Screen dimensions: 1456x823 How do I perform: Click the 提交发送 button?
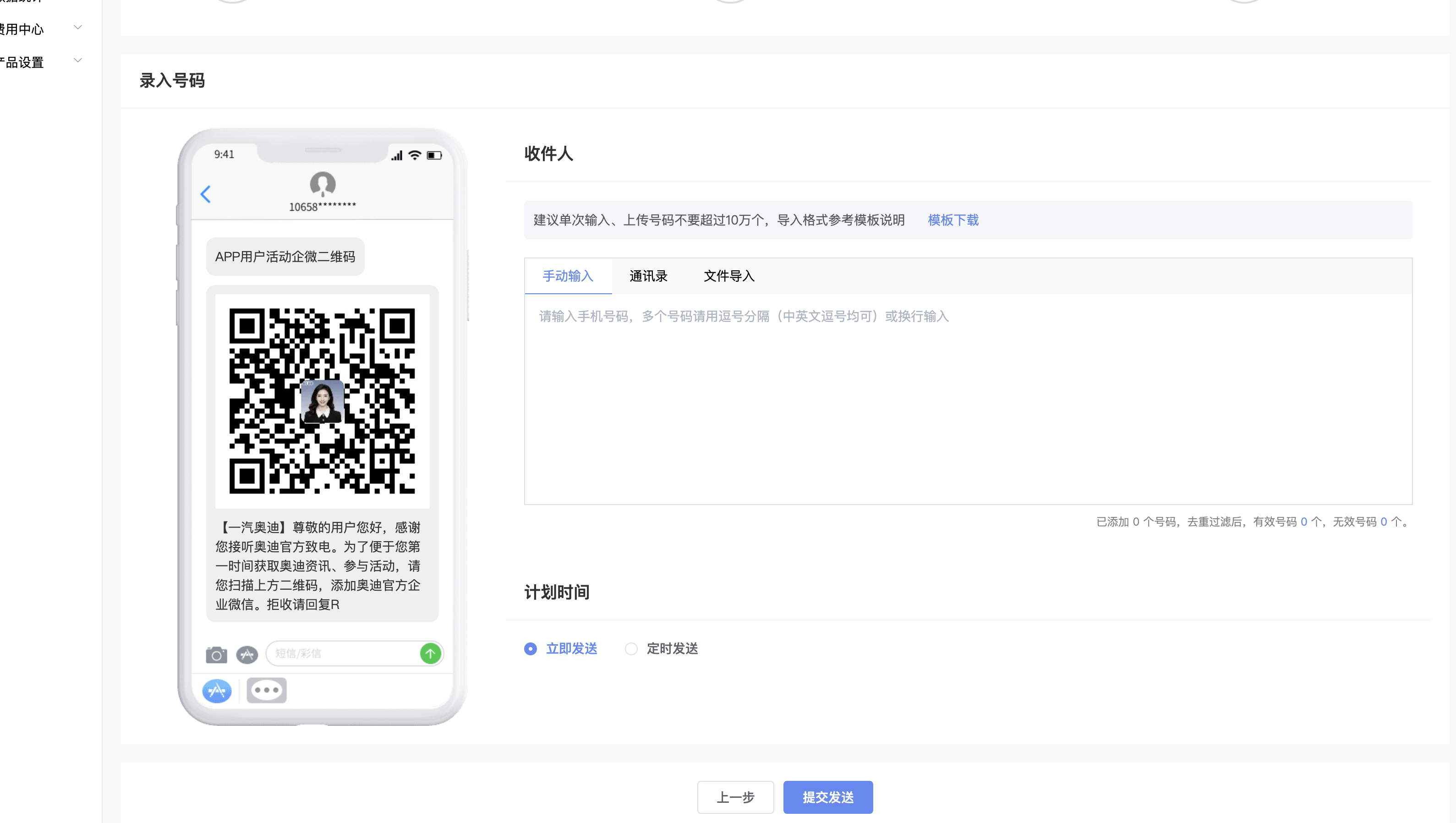(x=828, y=797)
